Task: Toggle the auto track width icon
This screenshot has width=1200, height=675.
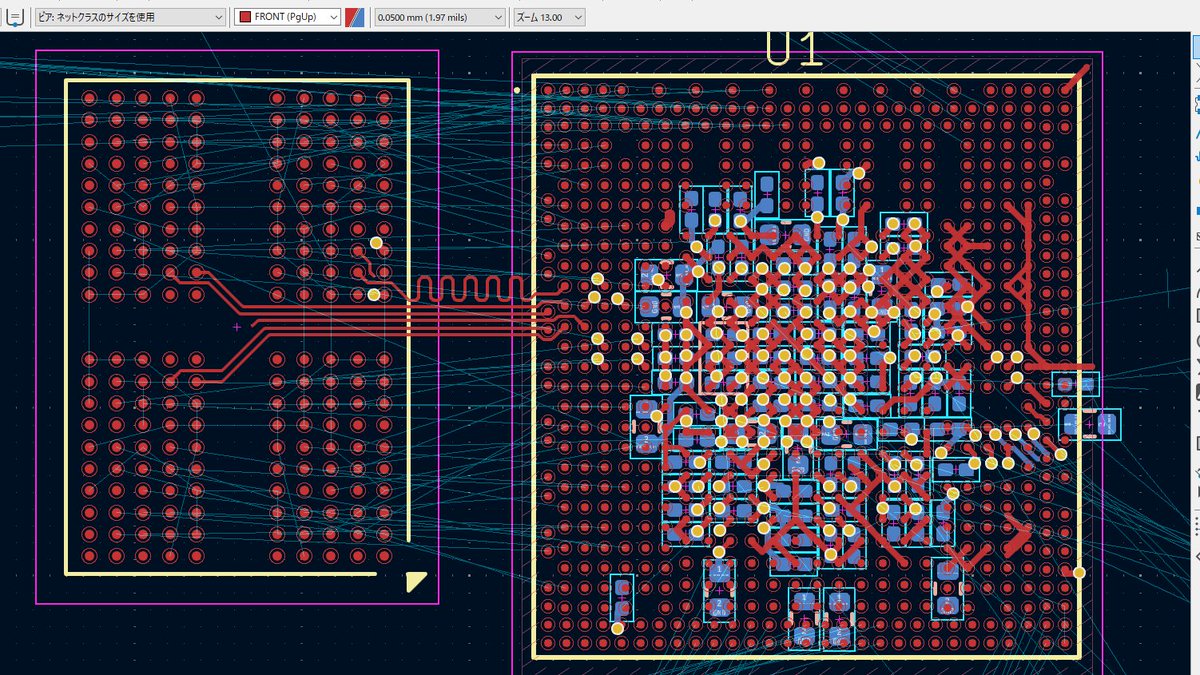Action: click(x=15, y=17)
